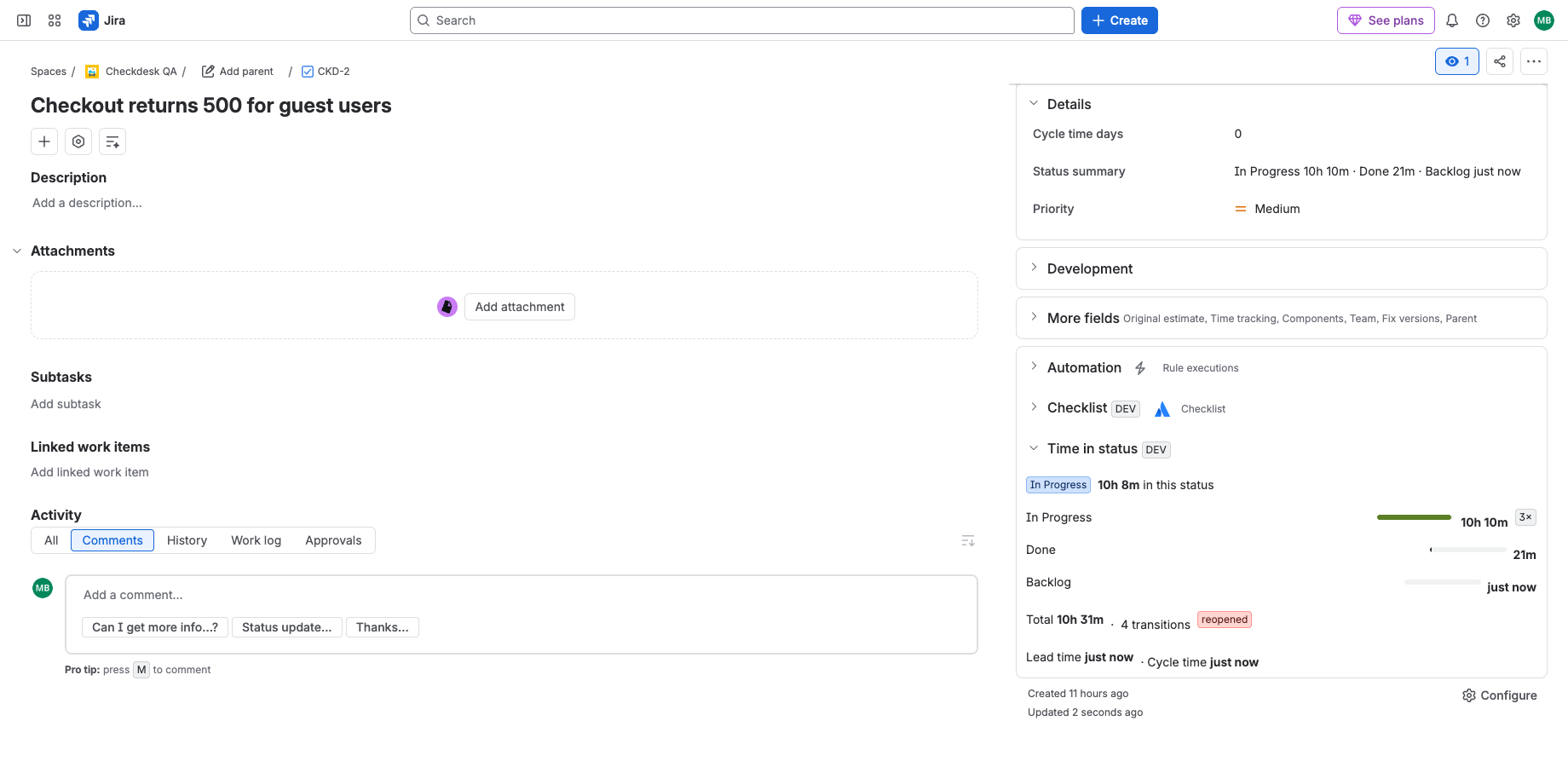This screenshot has height=767, width=1568.
Task: Select the Comments tab
Action: tap(112, 540)
